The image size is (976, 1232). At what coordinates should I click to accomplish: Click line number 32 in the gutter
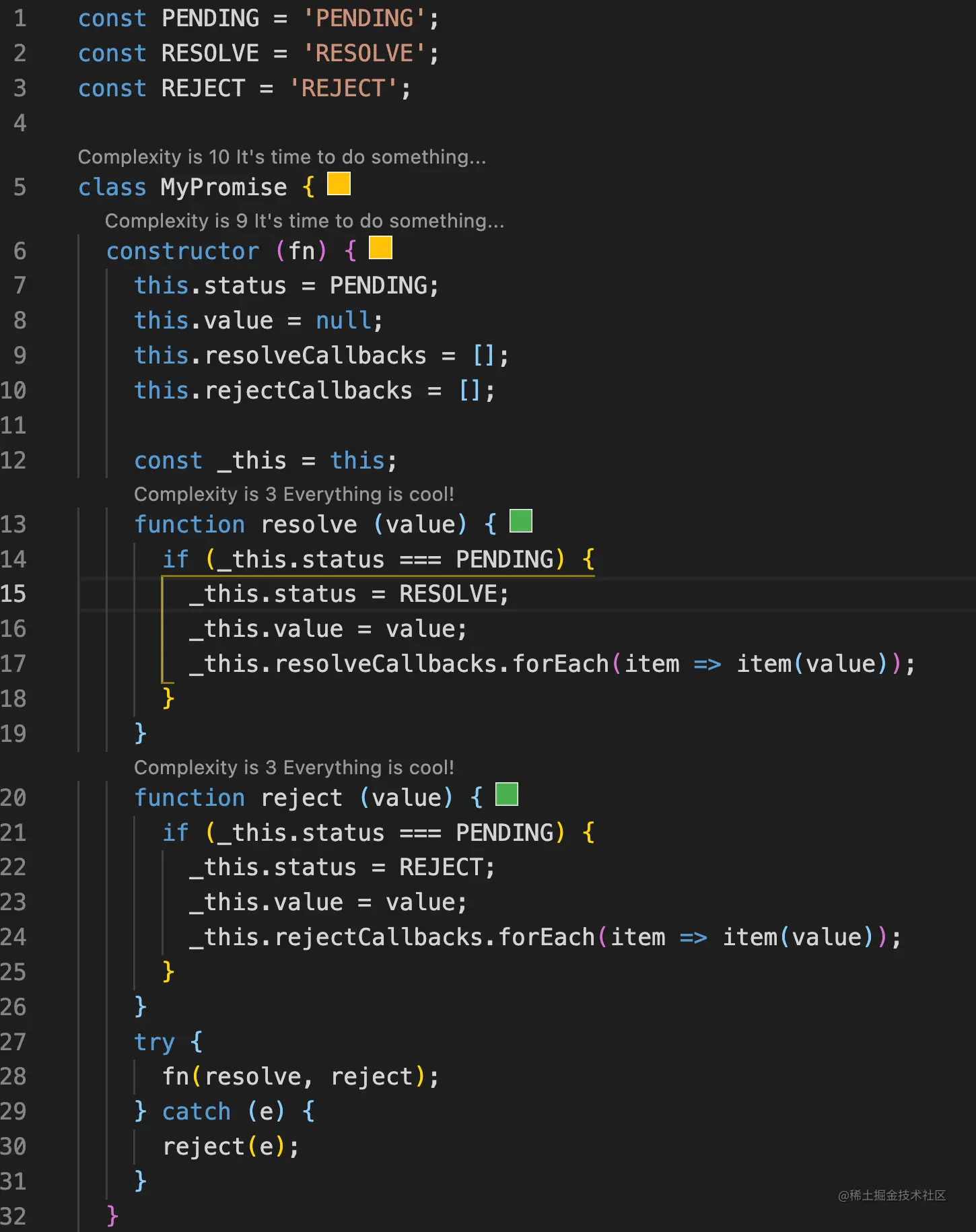pos(13,1217)
